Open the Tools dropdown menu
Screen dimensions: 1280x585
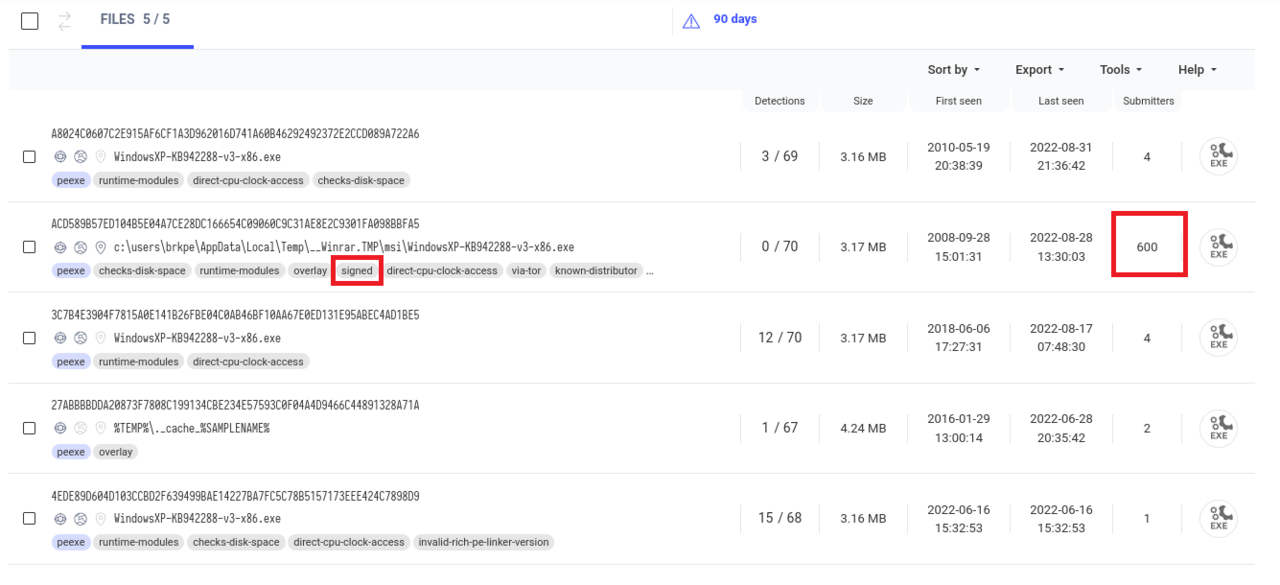1120,70
